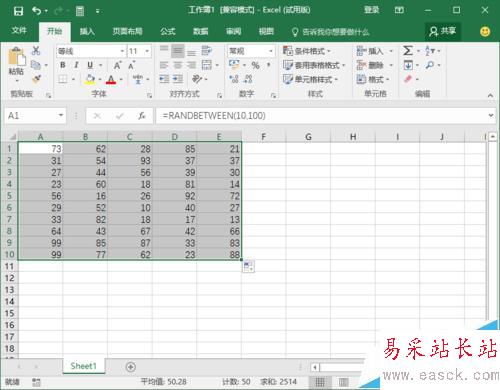Apply the red font color
500x390 pixels.
(111, 79)
